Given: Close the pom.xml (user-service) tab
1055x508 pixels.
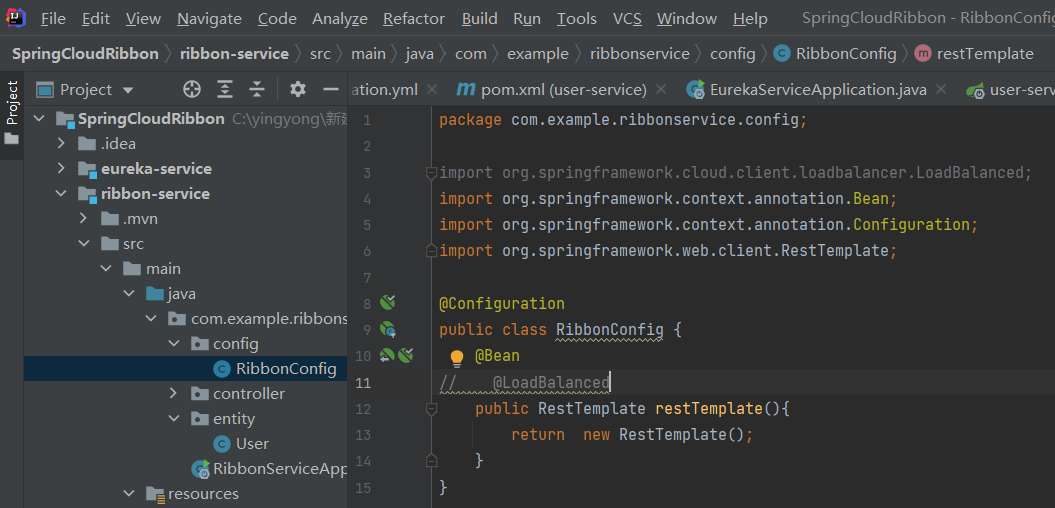Looking at the screenshot, I should pyautogui.click(x=661, y=89).
